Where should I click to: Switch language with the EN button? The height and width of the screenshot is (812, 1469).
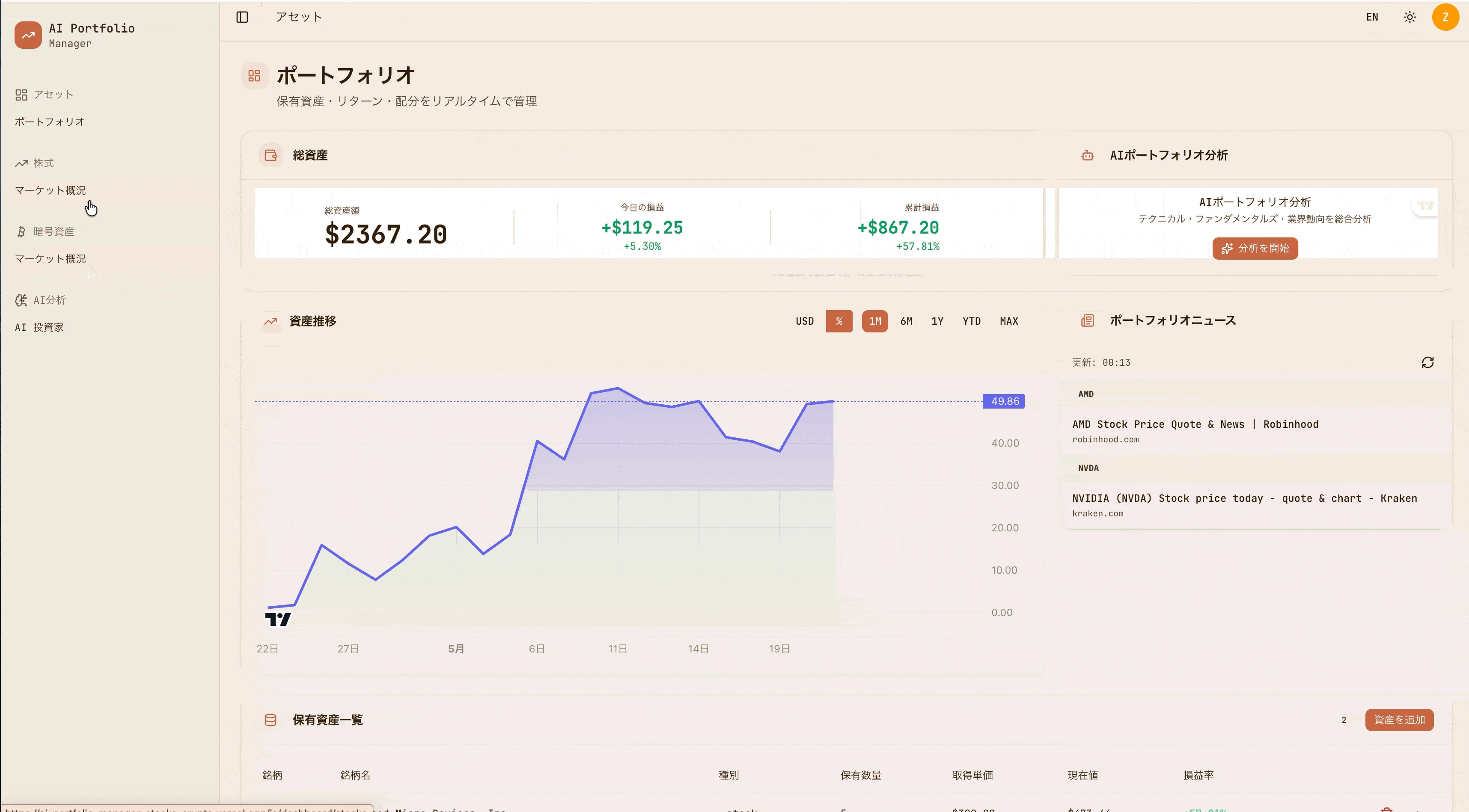[1372, 17]
